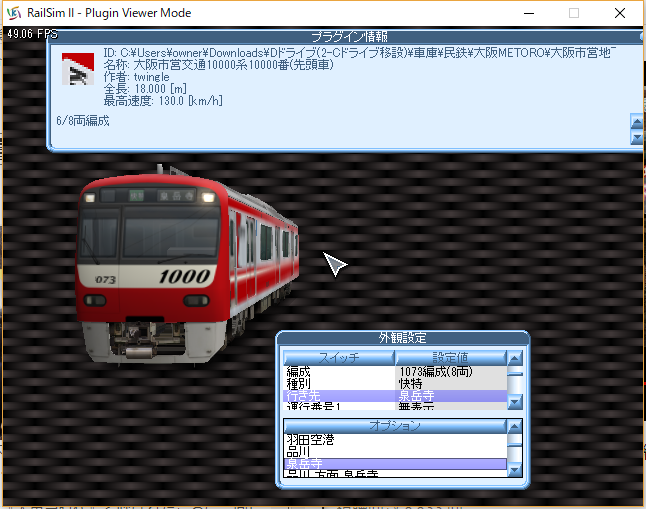
Task: Click the 外観設定 panel title bar
Action: 403,338
